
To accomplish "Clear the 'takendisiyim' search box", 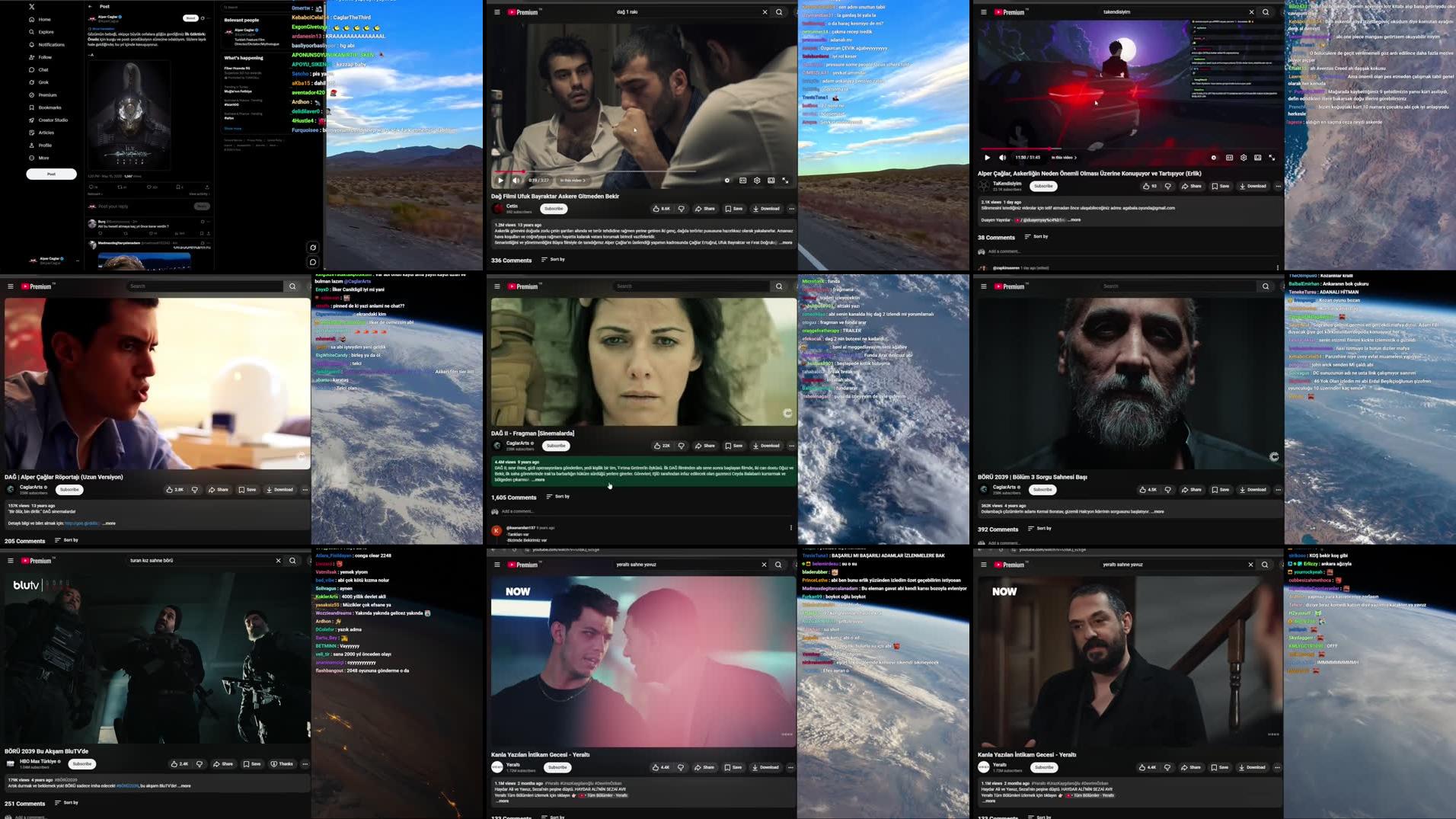I will coord(1251,12).
